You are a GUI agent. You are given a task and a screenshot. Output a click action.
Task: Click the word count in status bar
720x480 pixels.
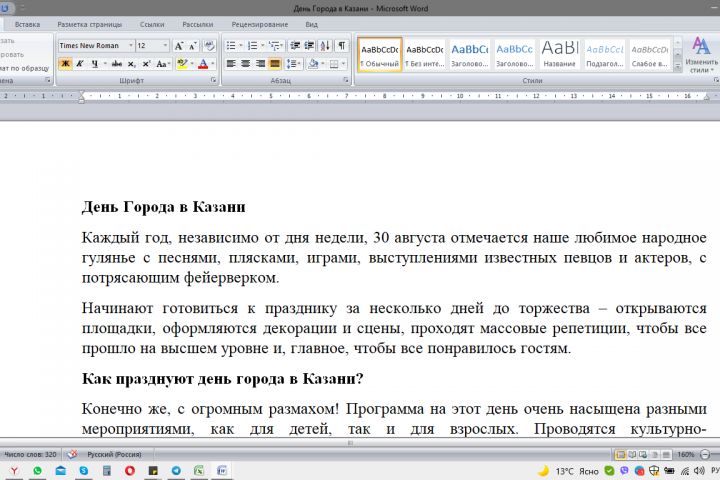tap(30, 454)
